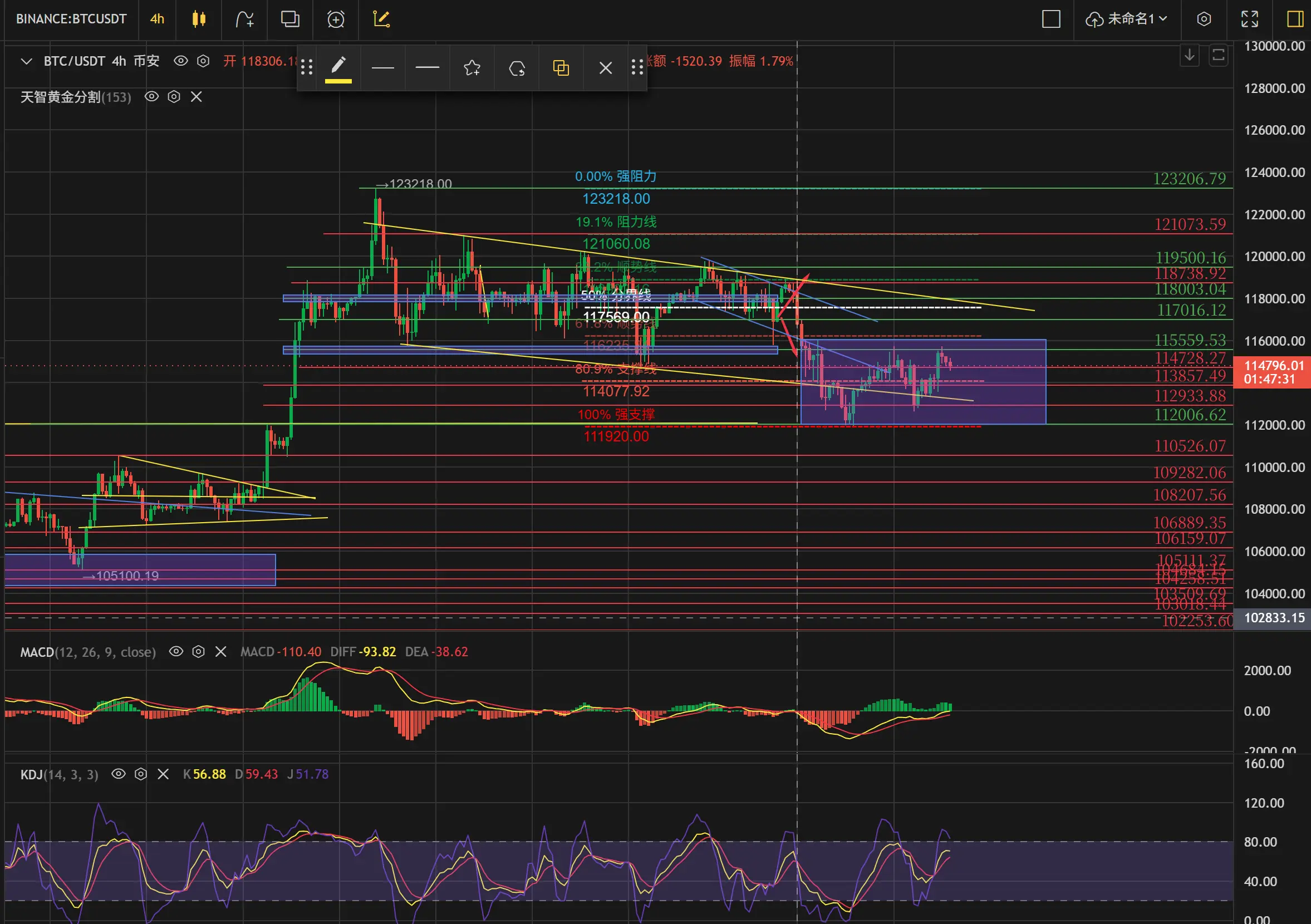Viewport: 1311px width, 924px height.
Task: Click the rotate/reset icon in drawing toolbar
Action: [x=517, y=67]
